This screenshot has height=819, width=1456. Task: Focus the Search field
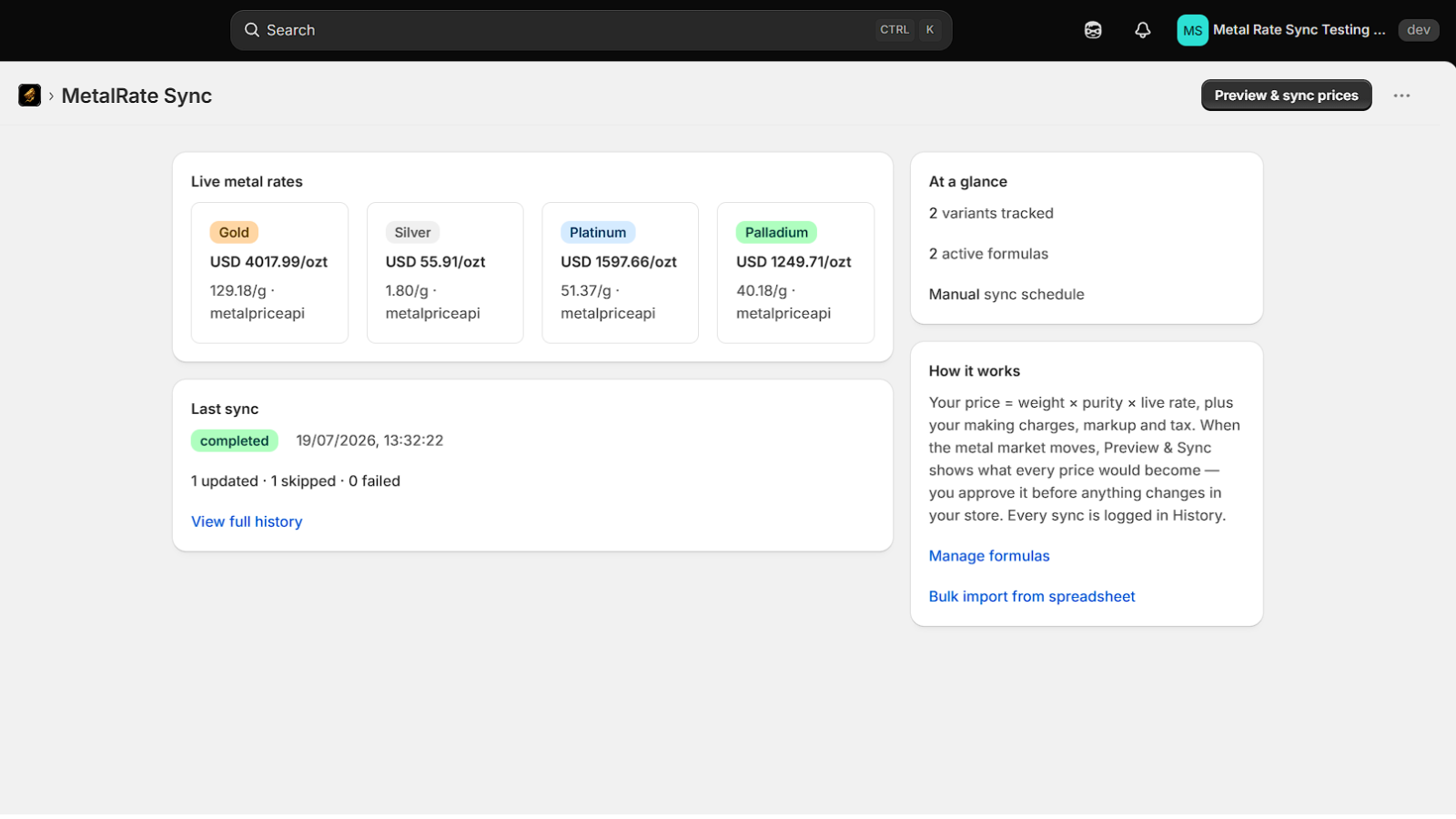click(591, 30)
